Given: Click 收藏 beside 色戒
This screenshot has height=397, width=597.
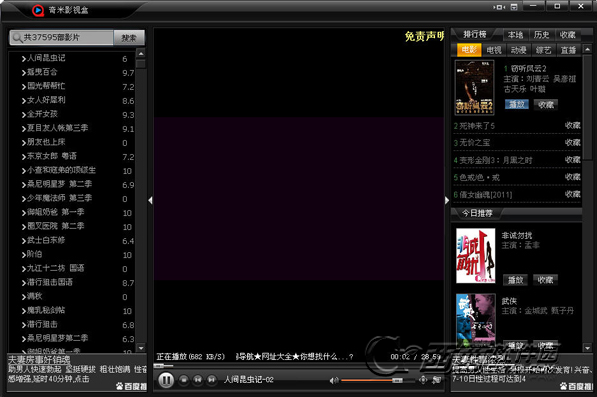Looking at the screenshot, I should [x=573, y=177].
